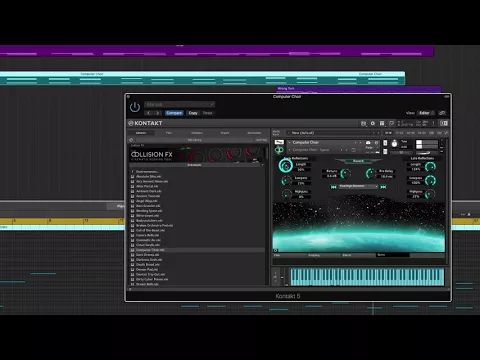
Task: Click the Late Reflections Length knob
Action: click(430, 167)
